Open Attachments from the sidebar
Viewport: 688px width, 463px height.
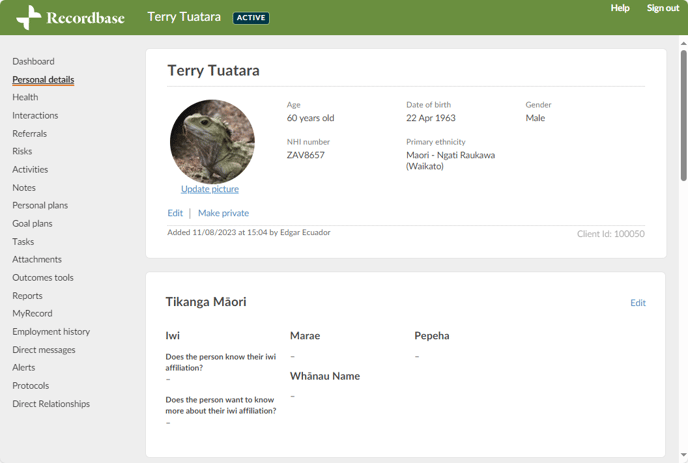point(37,259)
